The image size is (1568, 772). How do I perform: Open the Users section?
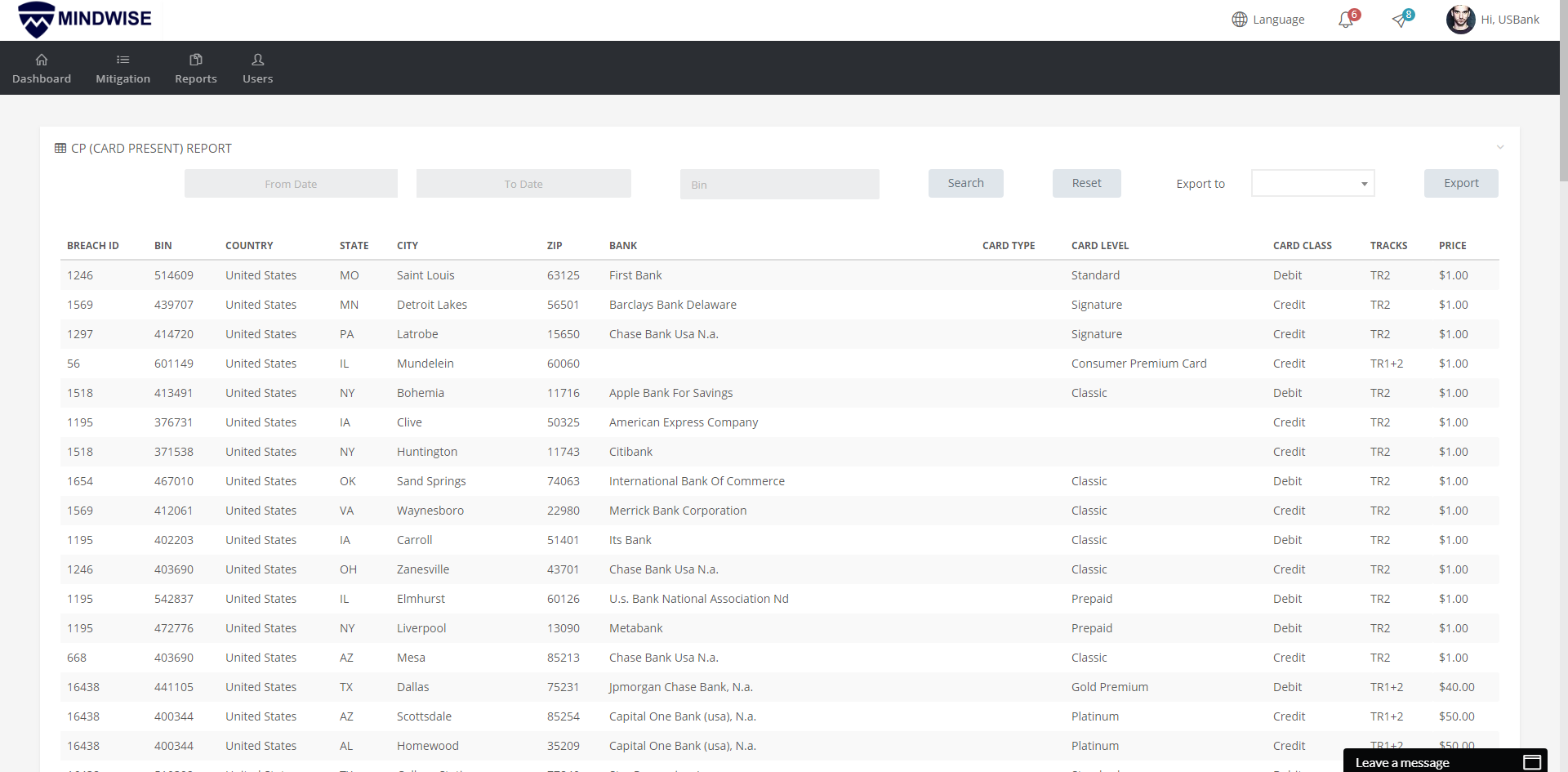(x=256, y=69)
